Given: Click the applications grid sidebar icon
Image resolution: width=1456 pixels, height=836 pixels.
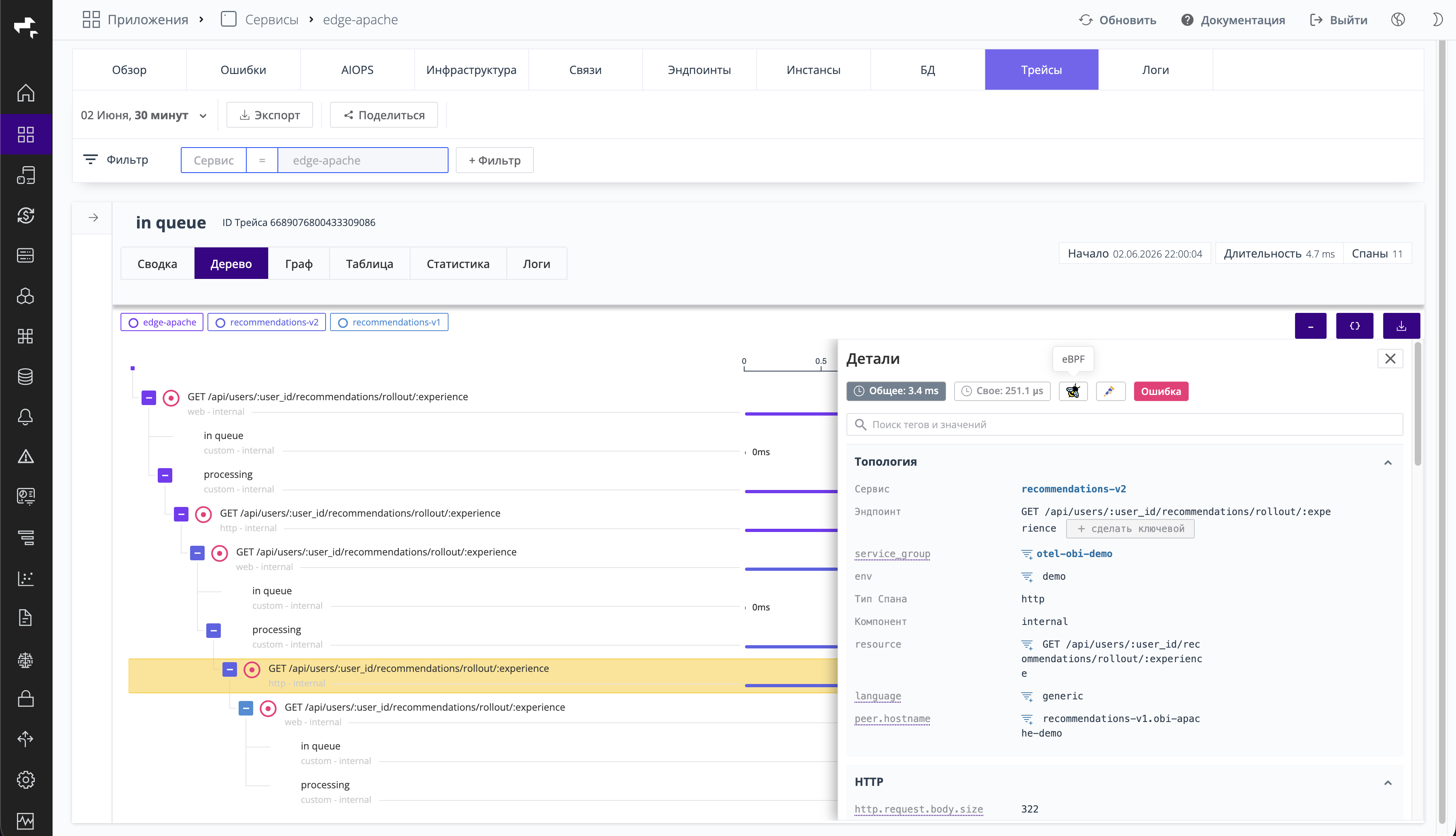Looking at the screenshot, I should tap(26, 134).
